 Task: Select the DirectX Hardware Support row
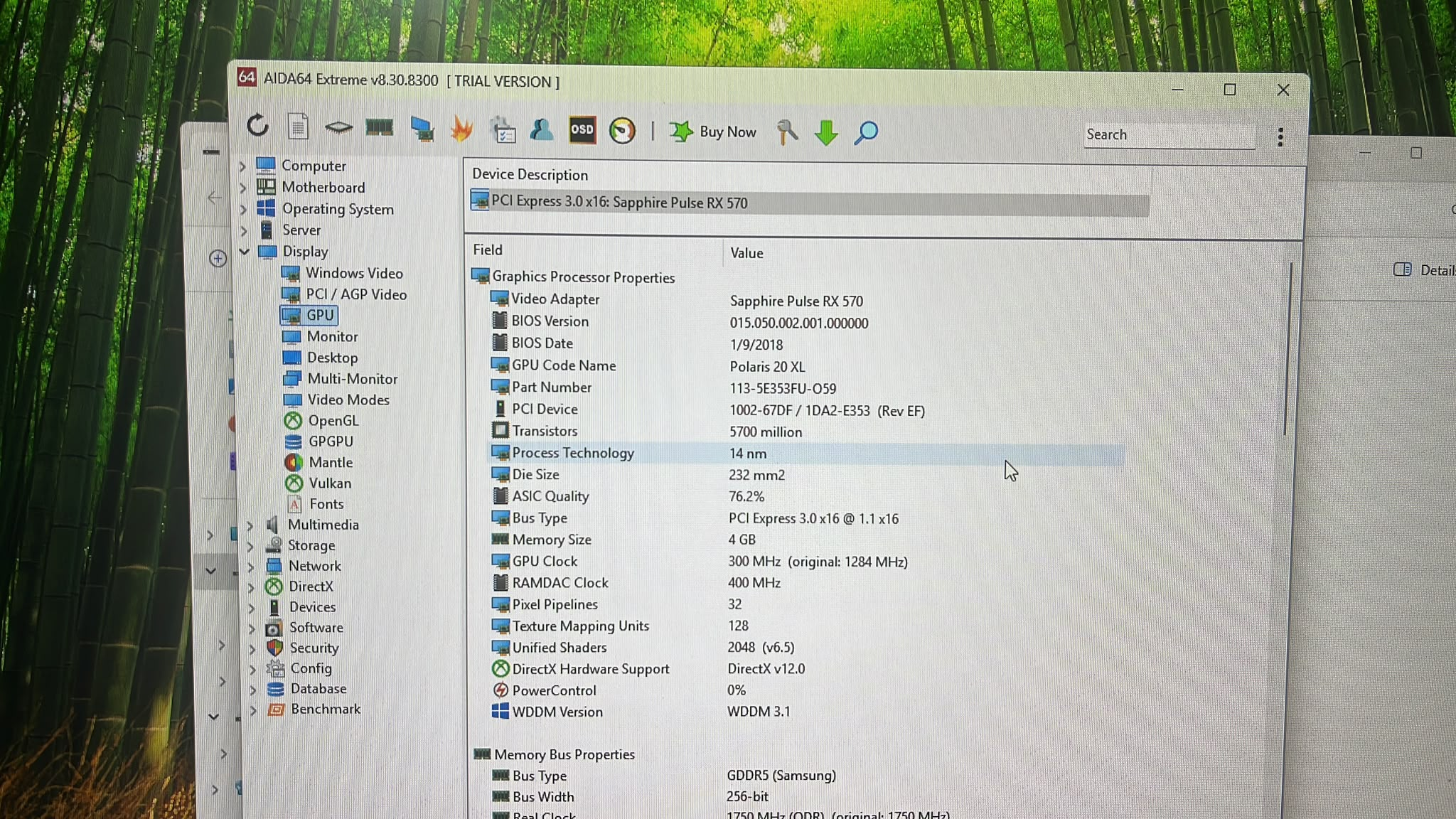tap(806, 669)
